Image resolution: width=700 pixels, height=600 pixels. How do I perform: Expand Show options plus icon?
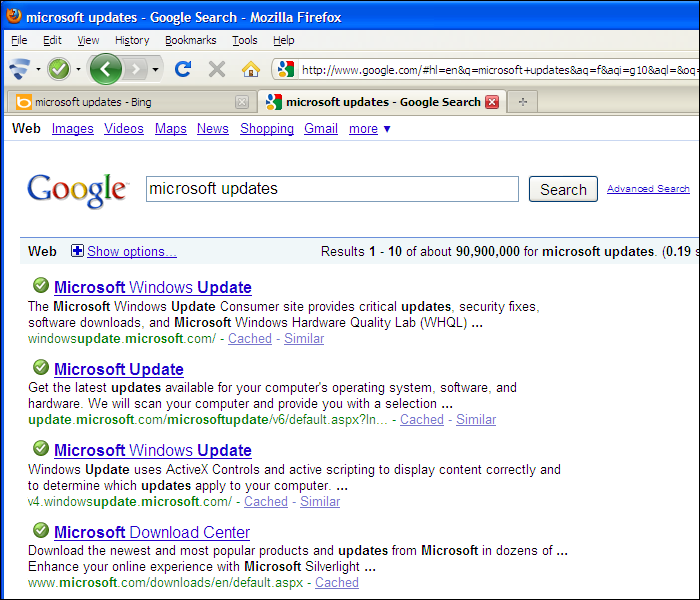pyautogui.click(x=77, y=251)
